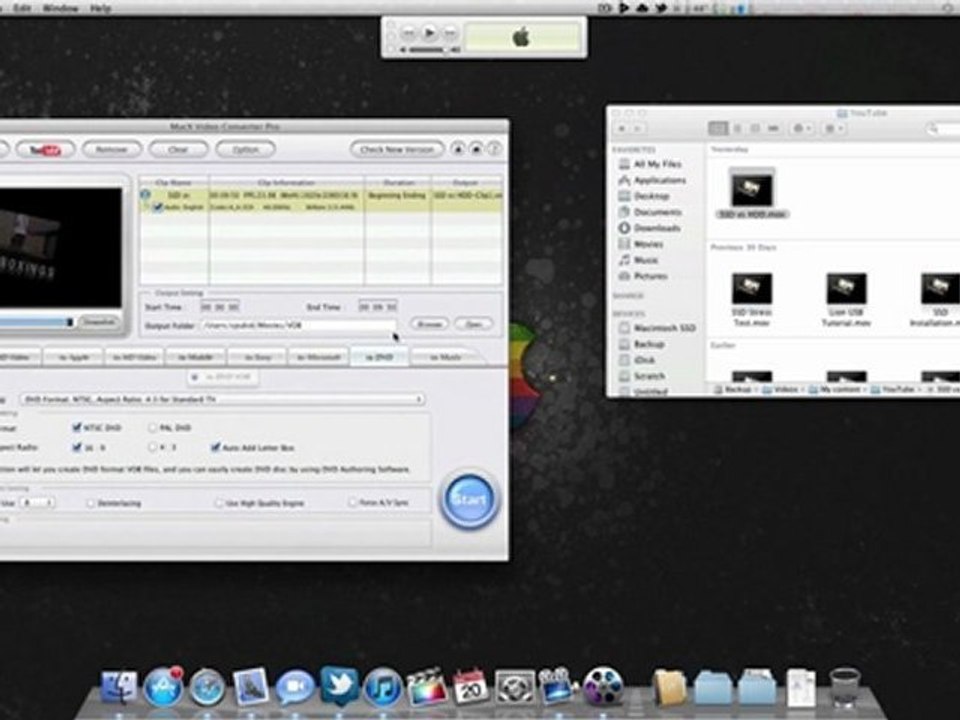Select Cover Flow view in Finder toolbar

pyautogui.click(x=773, y=128)
